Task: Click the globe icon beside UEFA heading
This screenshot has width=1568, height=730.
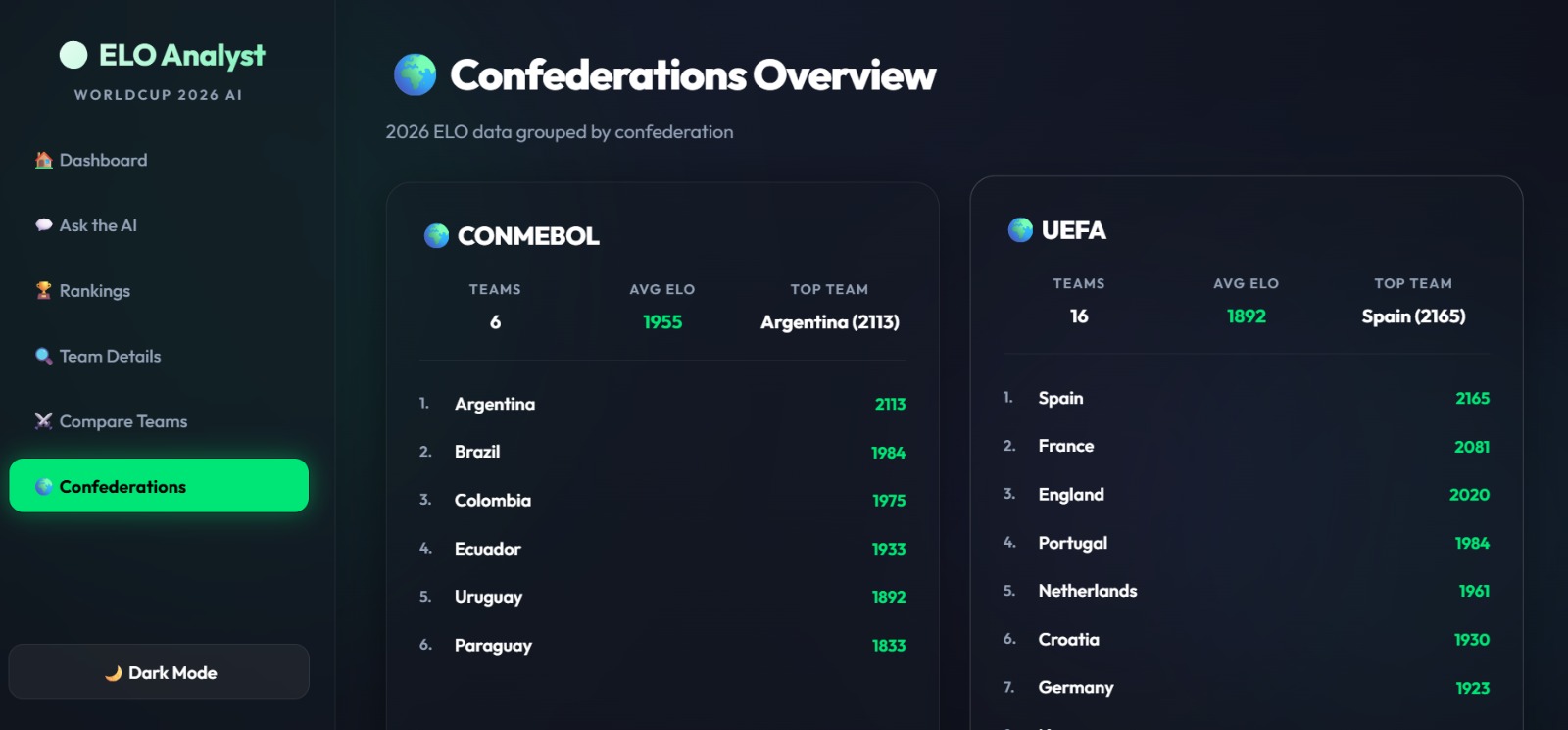Action: pos(1020,229)
